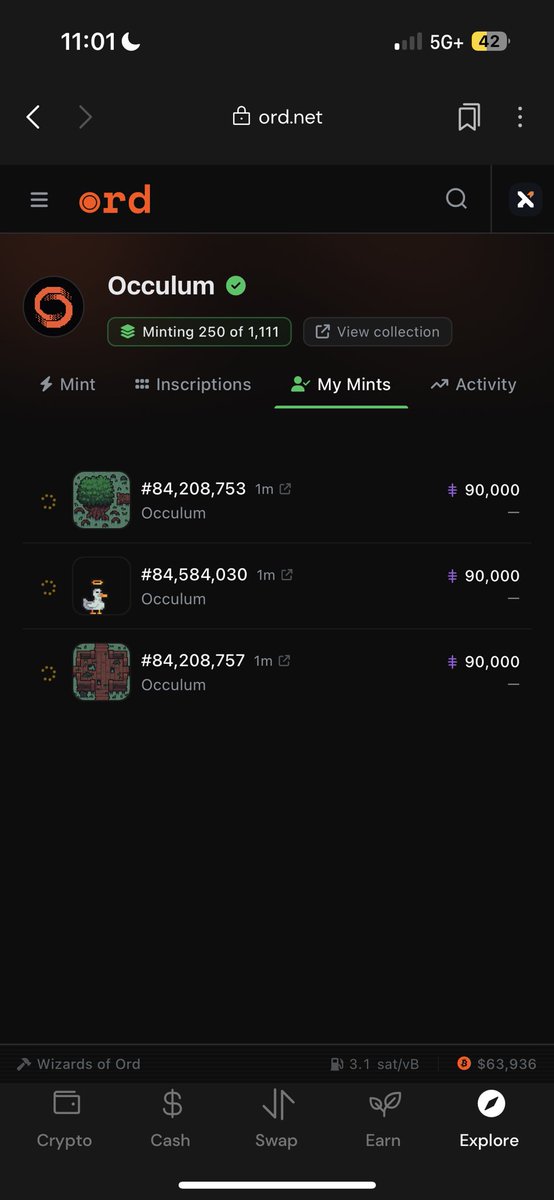This screenshot has width=554, height=1200.
Task: Tap the search magnifier icon
Action: [456, 199]
